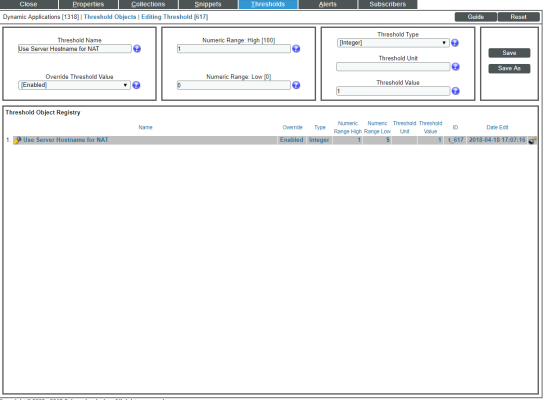Open help icon next to Threshold Value
This screenshot has width=543, height=400.
click(456, 91)
